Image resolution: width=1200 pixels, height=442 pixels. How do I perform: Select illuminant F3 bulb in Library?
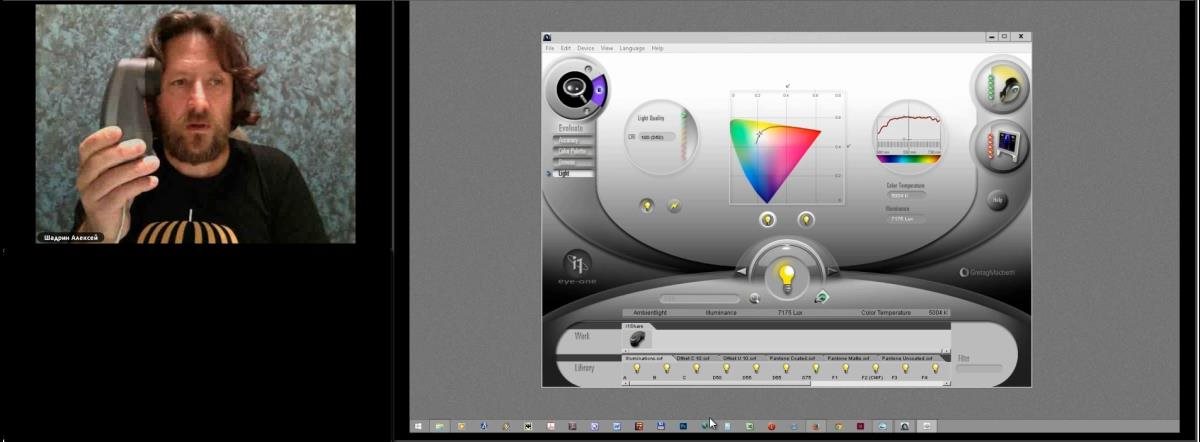click(x=905, y=369)
